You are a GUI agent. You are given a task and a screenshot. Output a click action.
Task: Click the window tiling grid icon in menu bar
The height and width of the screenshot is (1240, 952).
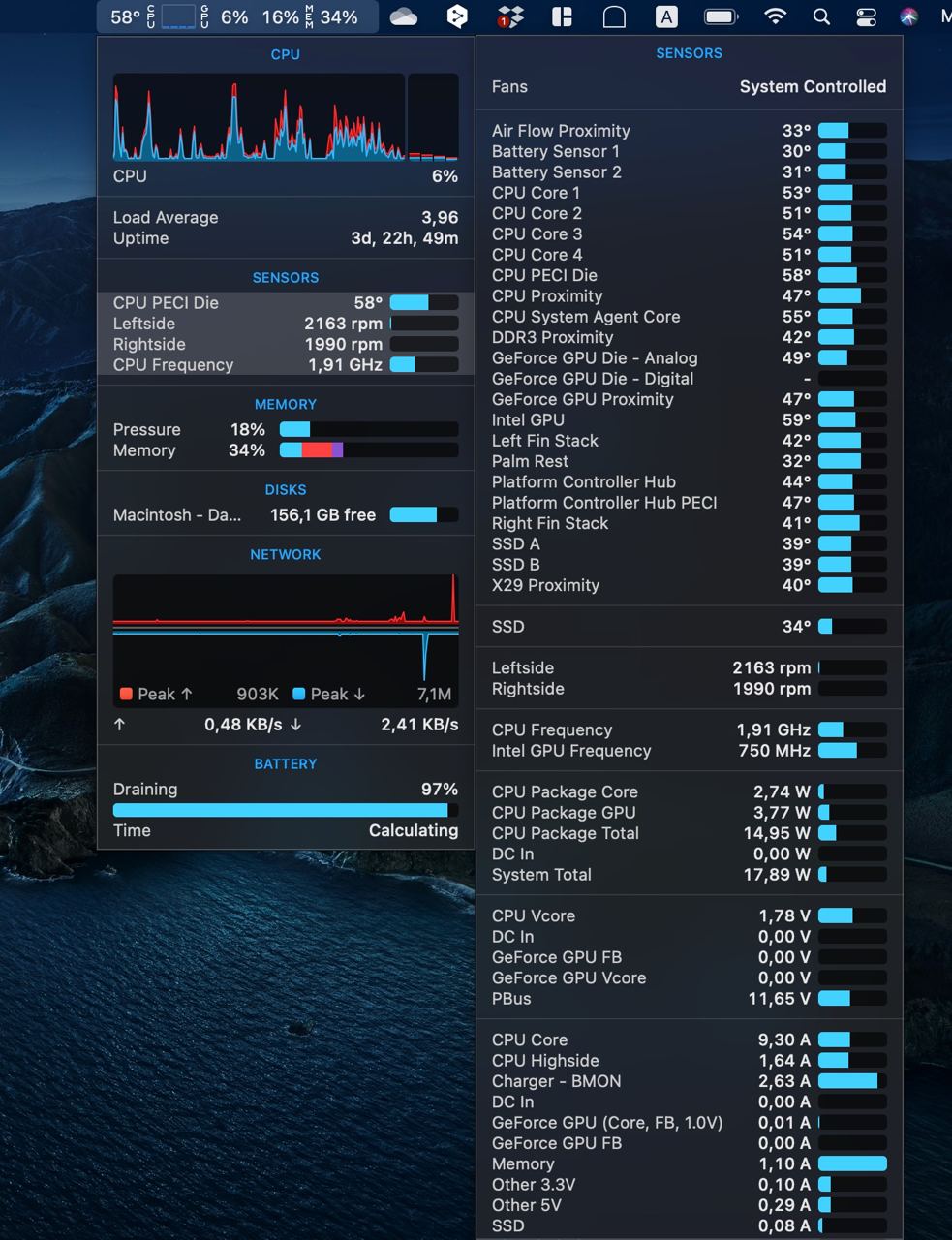pyautogui.click(x=562, y=16)
